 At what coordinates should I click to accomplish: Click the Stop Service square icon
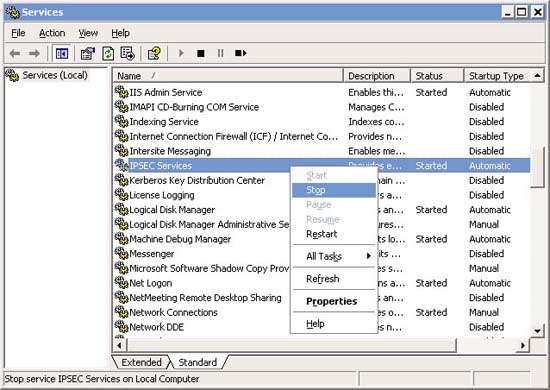click(201, 53)
